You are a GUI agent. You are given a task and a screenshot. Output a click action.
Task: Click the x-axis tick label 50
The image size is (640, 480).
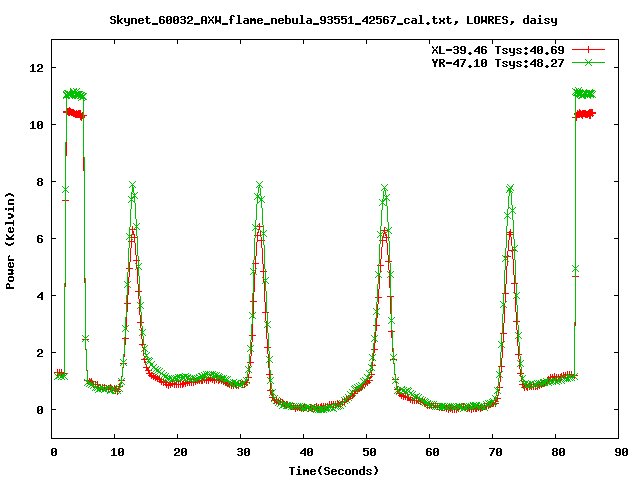(x=369, y=452)
